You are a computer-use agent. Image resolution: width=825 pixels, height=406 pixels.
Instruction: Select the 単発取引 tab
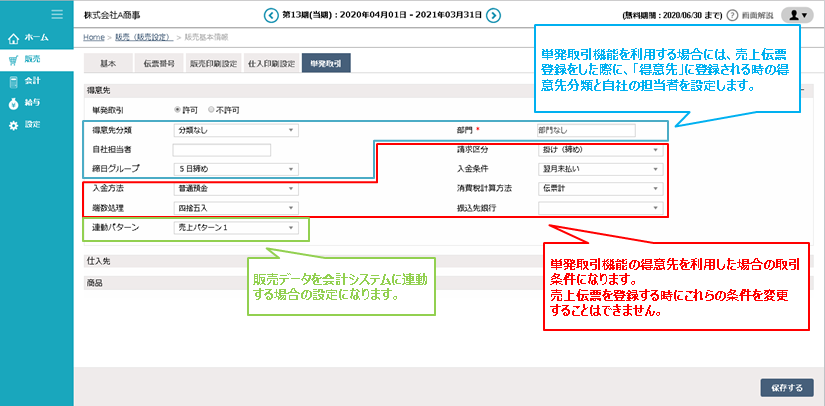coord(326,63)
